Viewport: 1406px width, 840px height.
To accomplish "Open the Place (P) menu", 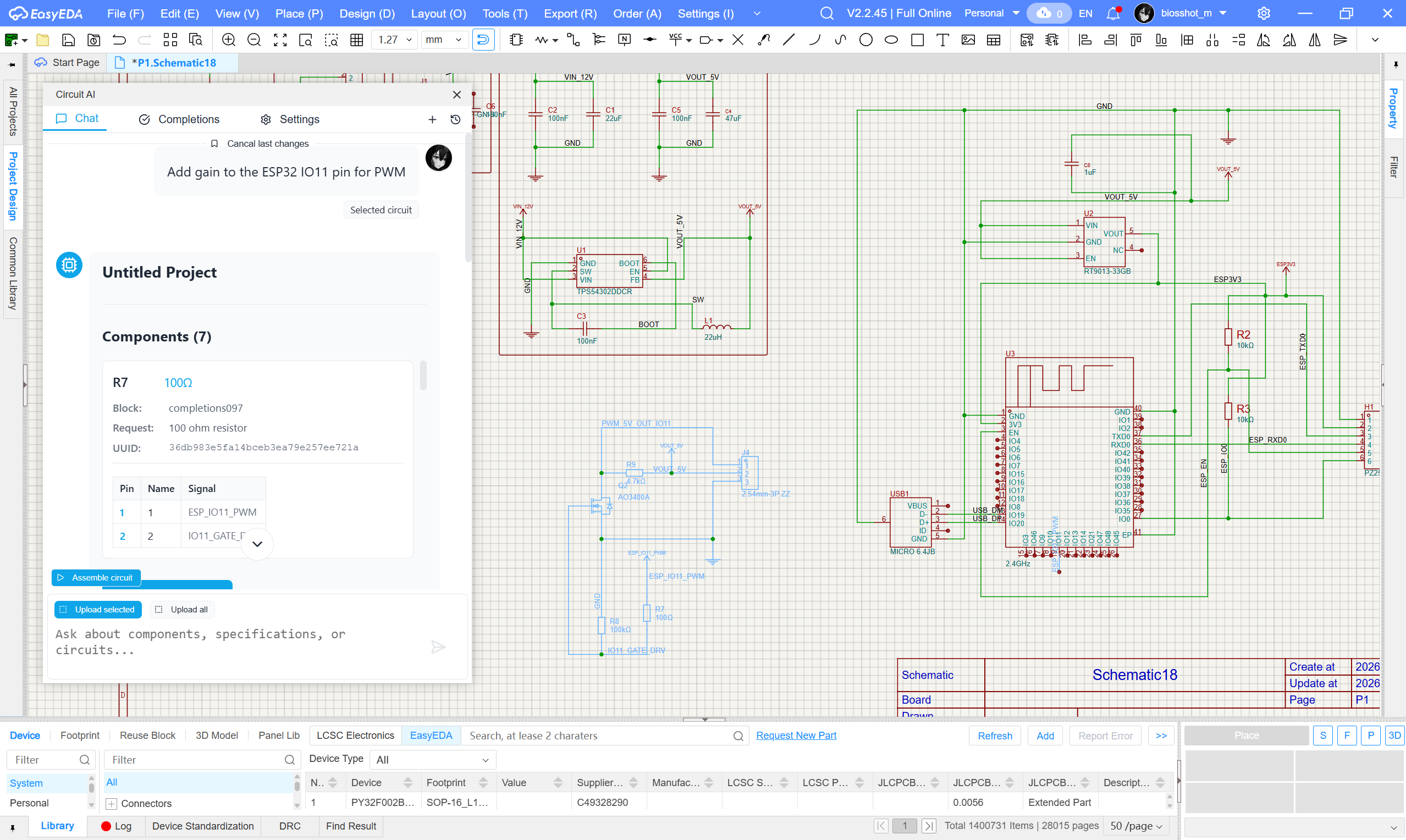I will click(x=299, y=14).
